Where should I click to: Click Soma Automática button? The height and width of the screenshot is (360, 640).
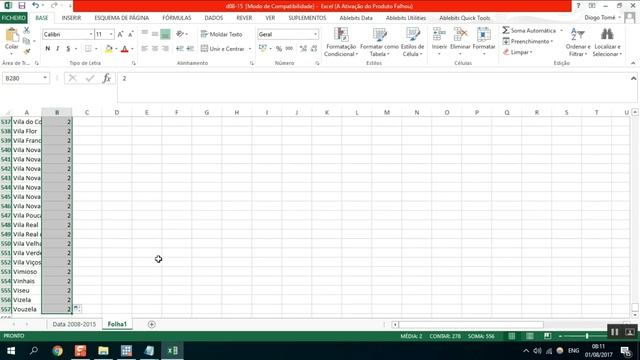pyautogui.click(x=529, y=31)
